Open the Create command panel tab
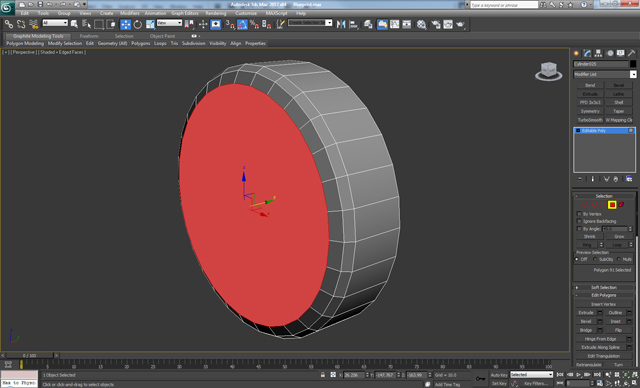 (576, 53)
